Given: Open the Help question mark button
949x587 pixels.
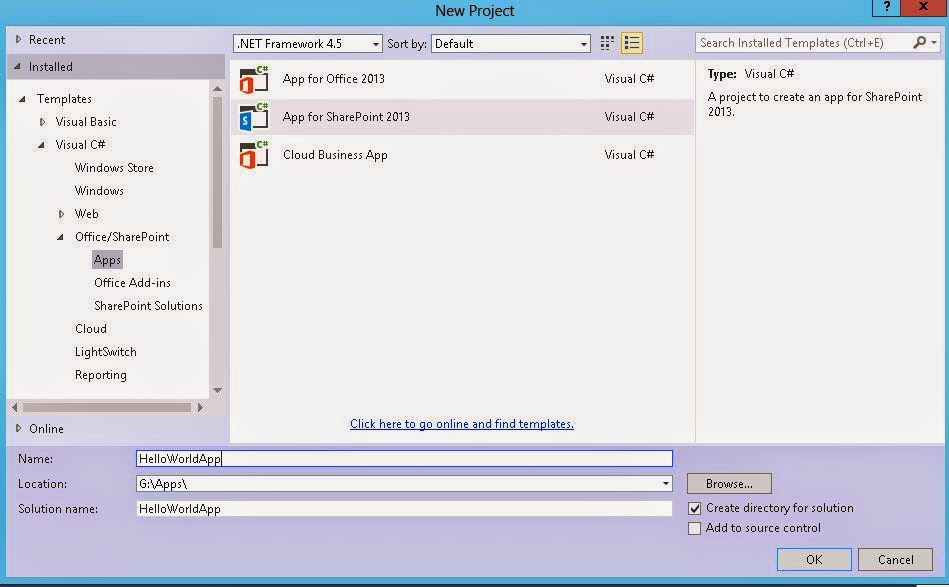Looking at the screenshot, I should pos(887,7).
